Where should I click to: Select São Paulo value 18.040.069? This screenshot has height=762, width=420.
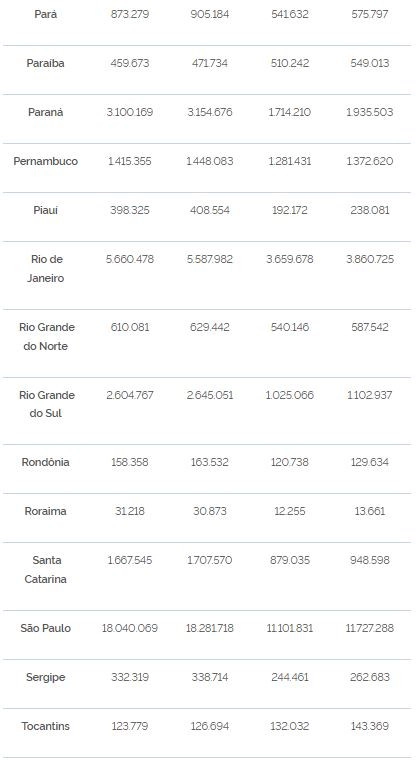pos(130,628)
